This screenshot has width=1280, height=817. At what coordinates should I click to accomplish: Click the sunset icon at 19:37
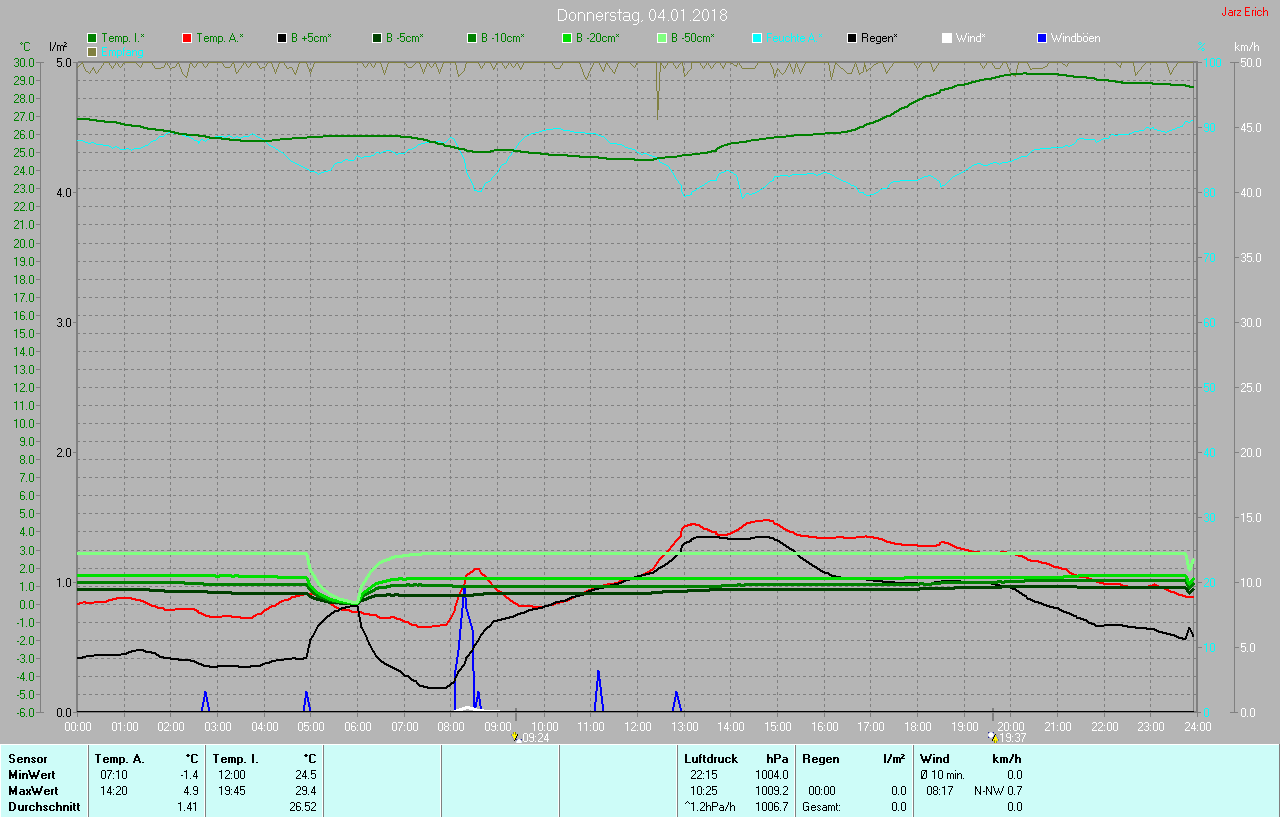[992, 737]
